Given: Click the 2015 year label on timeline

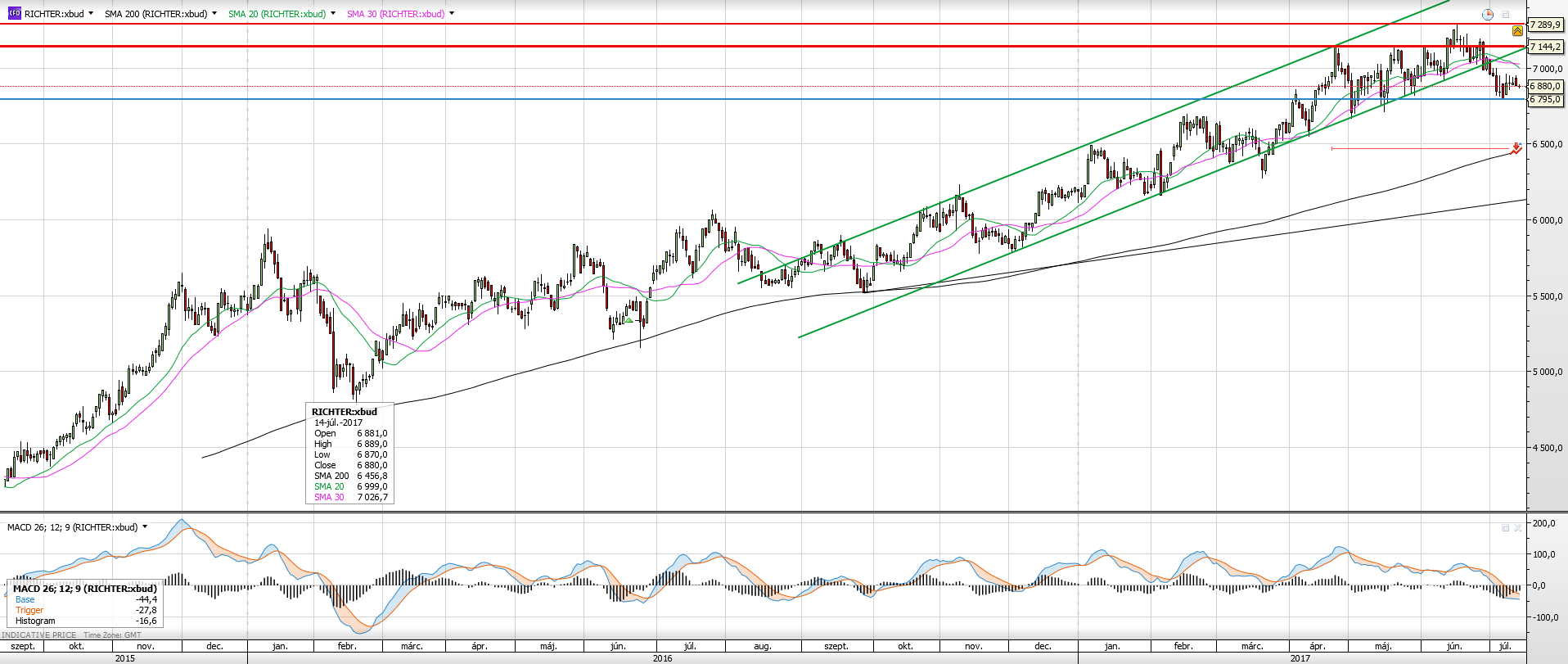Looking at the screenshot, I should coord(125,658).
